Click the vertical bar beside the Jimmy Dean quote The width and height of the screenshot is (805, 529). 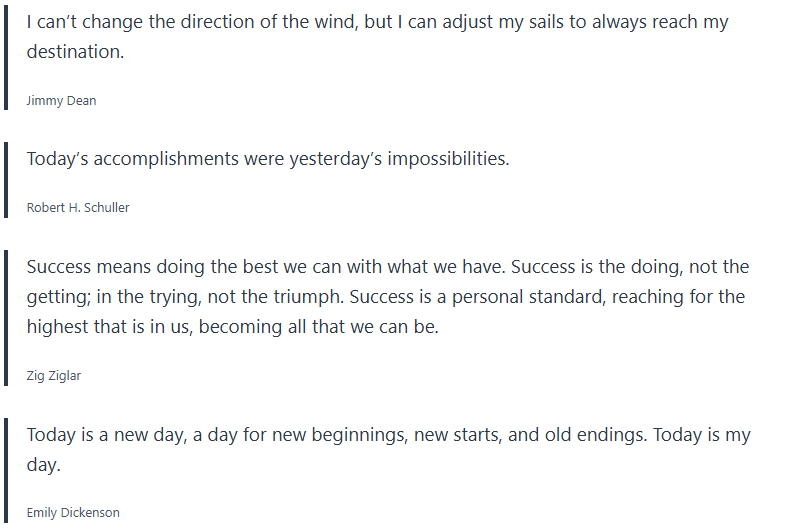click(5, 55)
